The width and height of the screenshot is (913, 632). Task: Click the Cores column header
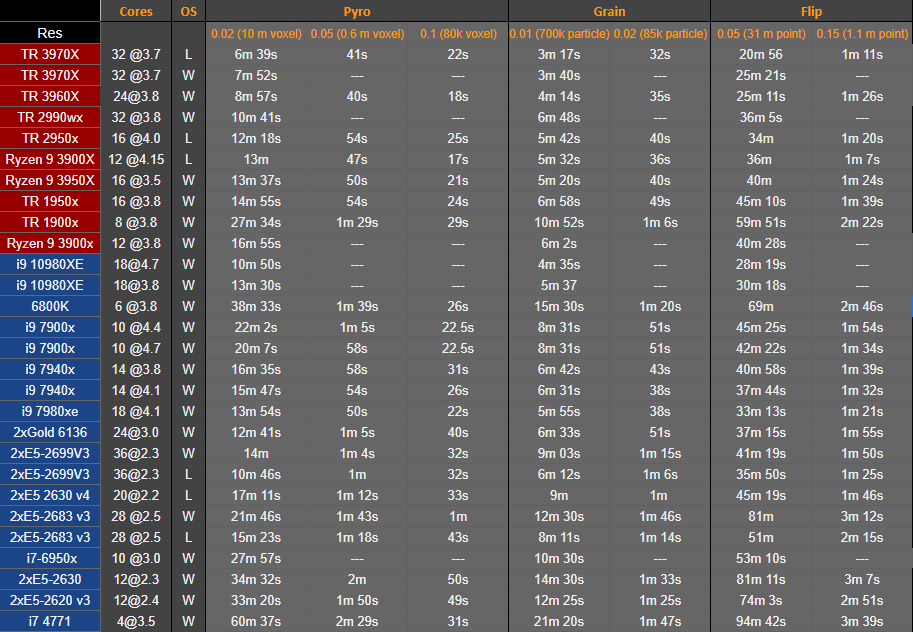(136, 12)
